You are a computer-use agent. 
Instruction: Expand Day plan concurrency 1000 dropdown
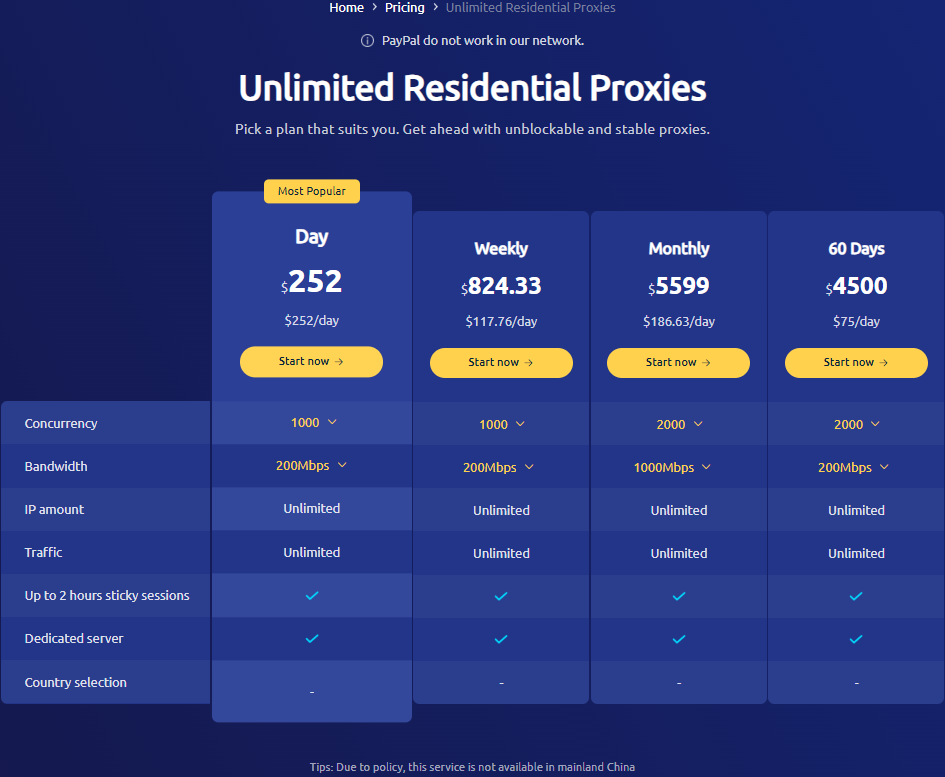click(313, 423)
